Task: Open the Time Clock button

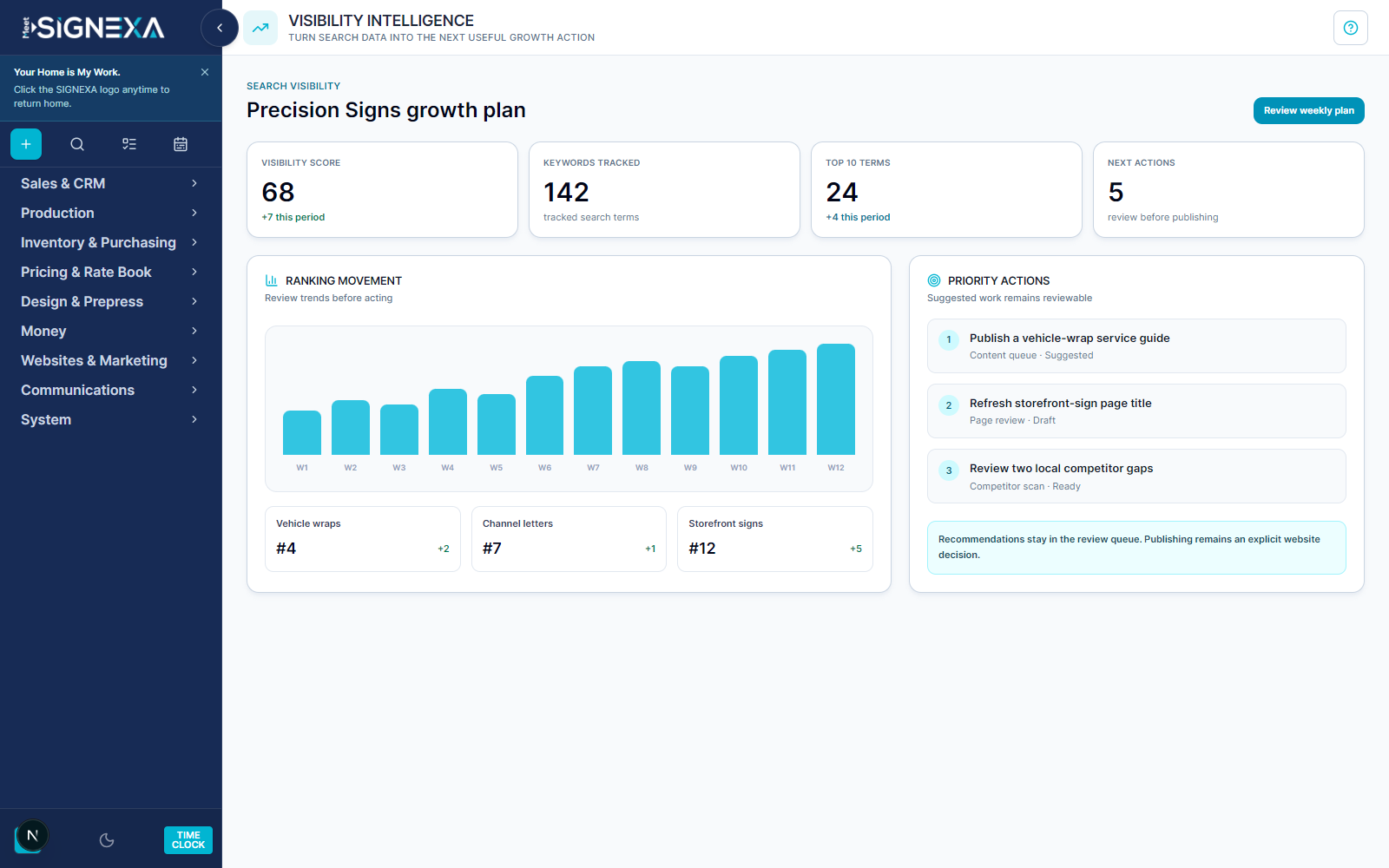Action: pyautogui.click(x=188, y=840)
